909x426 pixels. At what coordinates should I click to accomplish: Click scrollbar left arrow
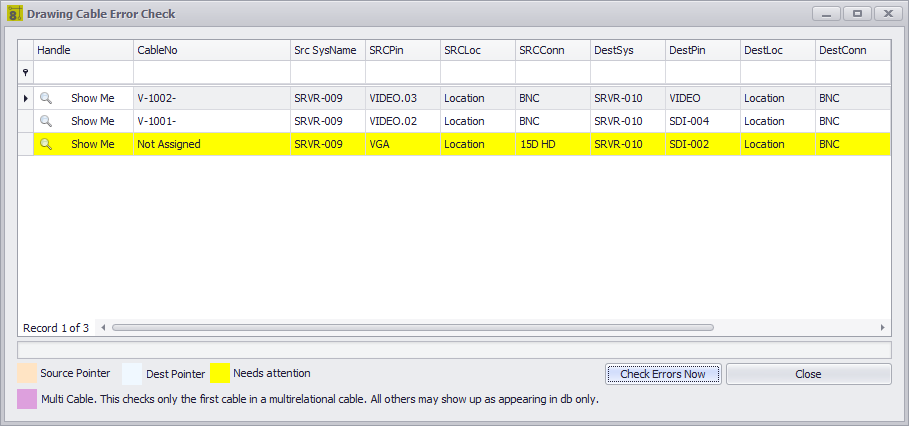coord(103,328)
